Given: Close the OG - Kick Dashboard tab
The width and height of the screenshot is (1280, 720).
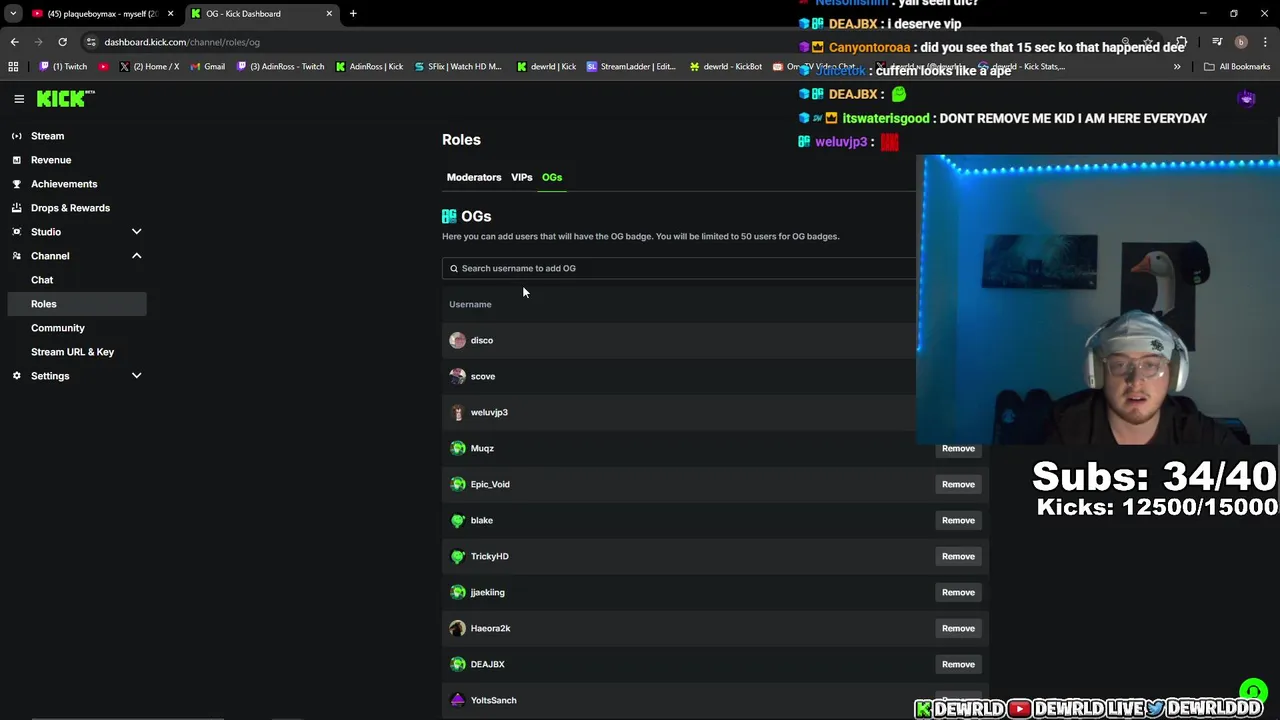Looking at the screenshot, I should click(329, 14).
